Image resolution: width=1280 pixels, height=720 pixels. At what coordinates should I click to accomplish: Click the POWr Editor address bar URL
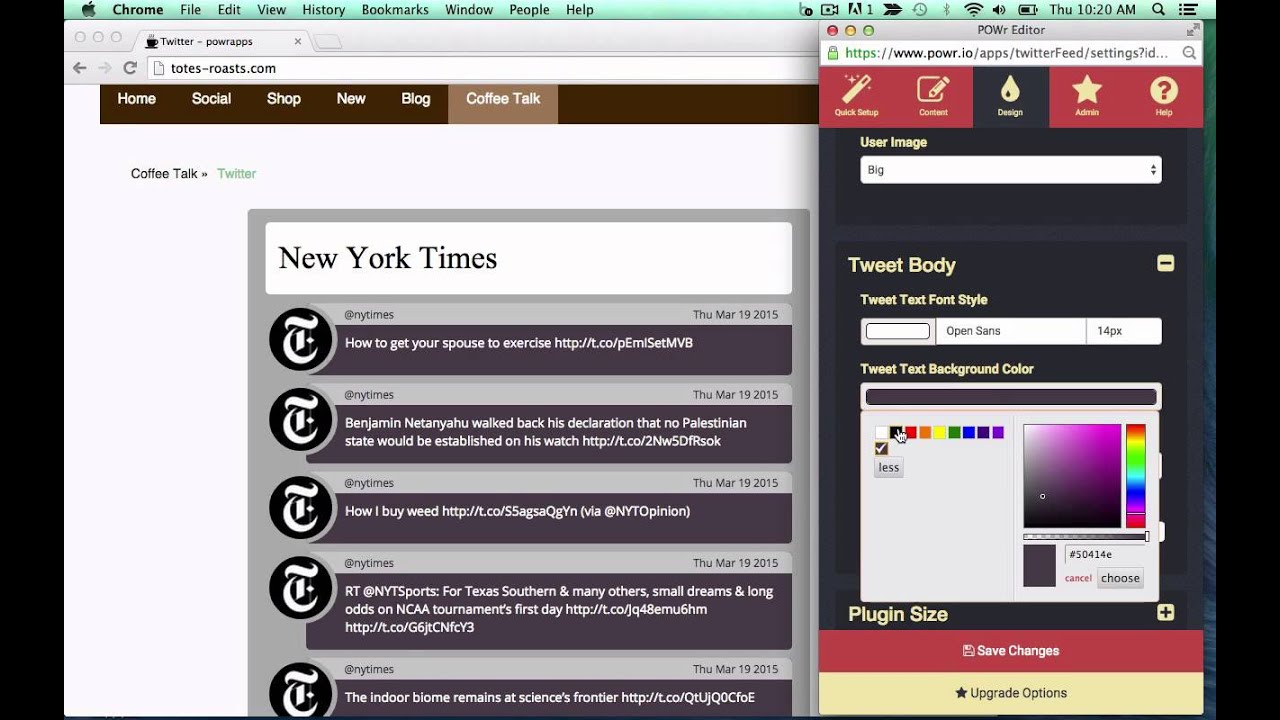coord(1007,53)
